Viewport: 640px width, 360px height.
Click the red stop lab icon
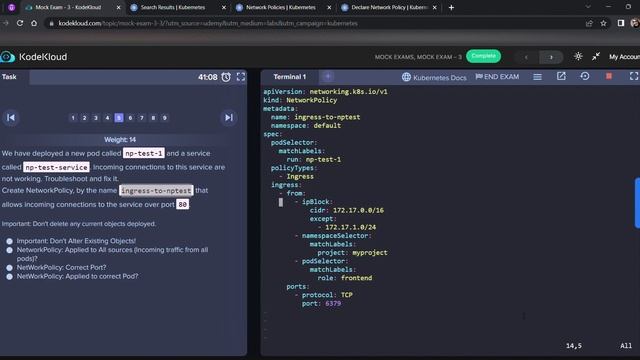[x=609, y=76]
